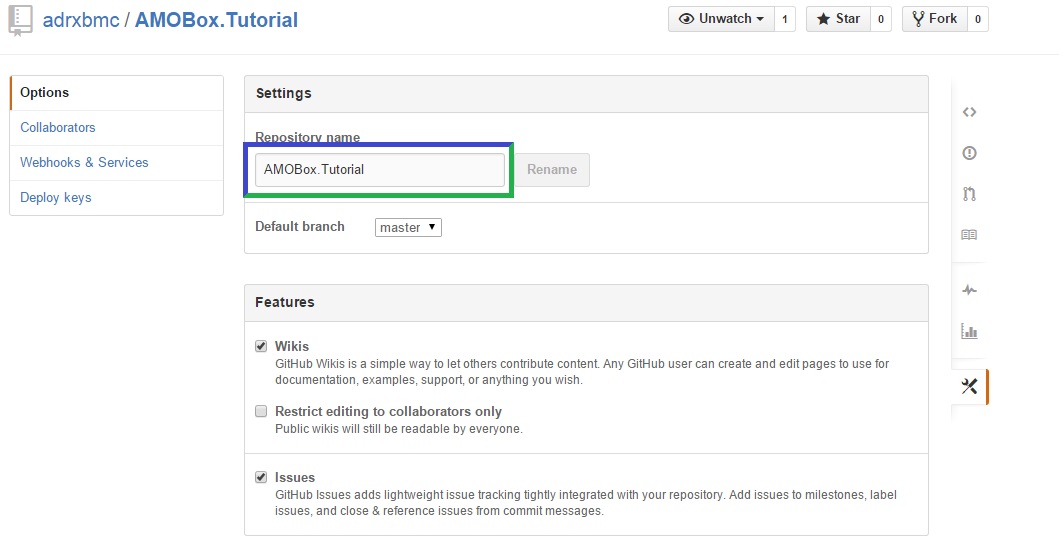Screen dimensions: 1059x542
Task: Click the repository book icon beside adrxbmc
Action: point(20,20)
